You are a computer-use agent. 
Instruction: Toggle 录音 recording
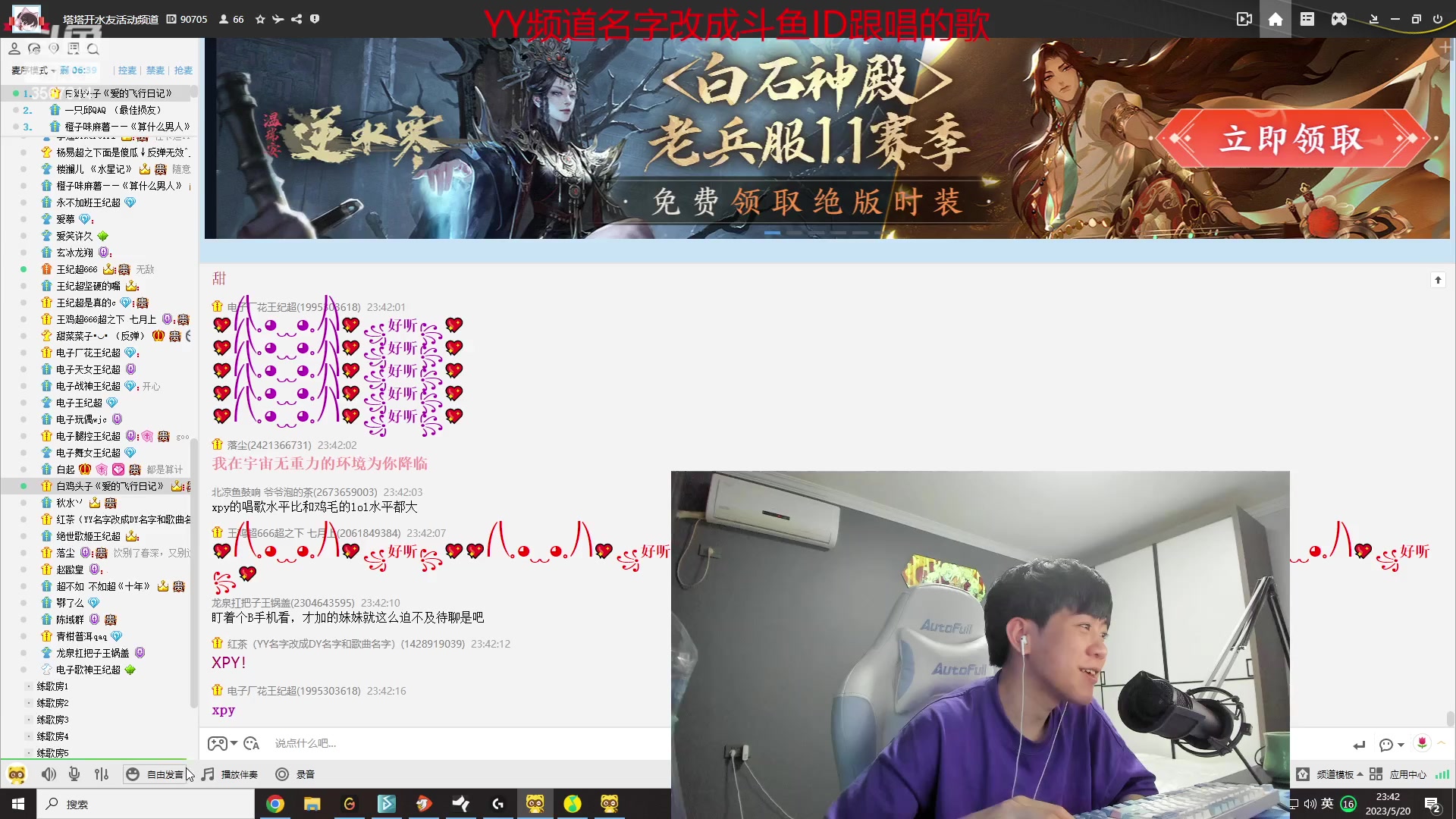click(x=295, y=774)
